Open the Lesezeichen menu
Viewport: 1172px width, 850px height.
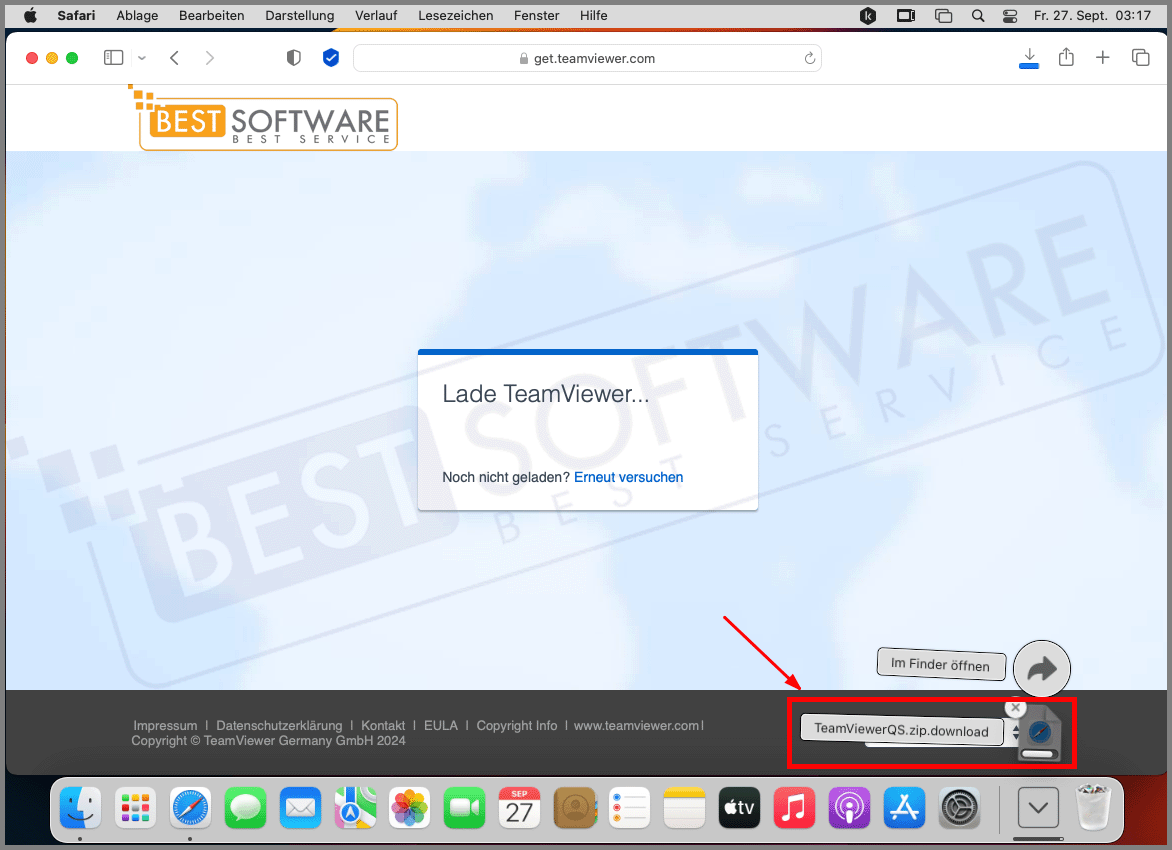click(x=456, y=15)
